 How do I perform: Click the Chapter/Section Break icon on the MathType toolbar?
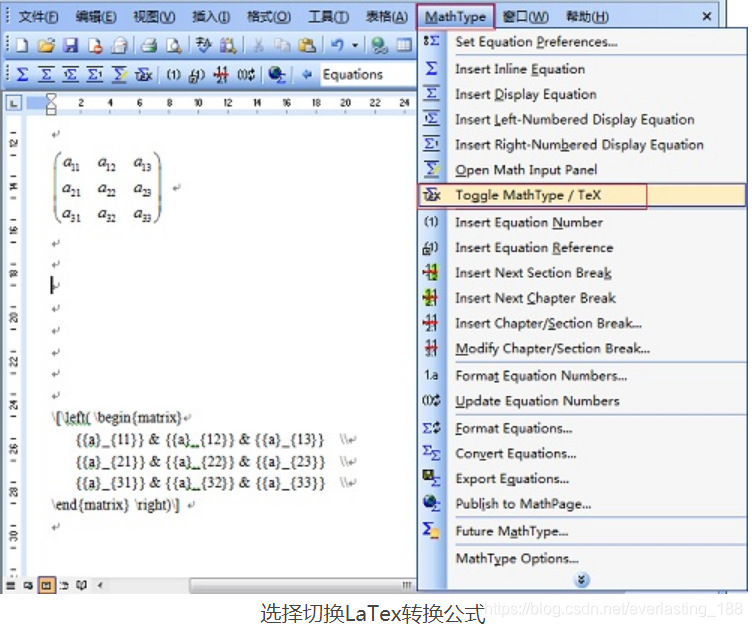point(221,75)
